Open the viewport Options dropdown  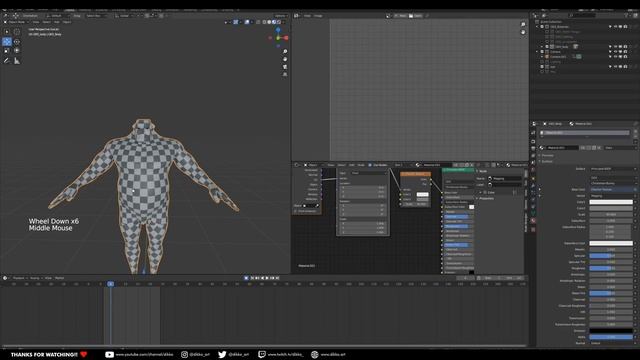click(x=281, y=16)
